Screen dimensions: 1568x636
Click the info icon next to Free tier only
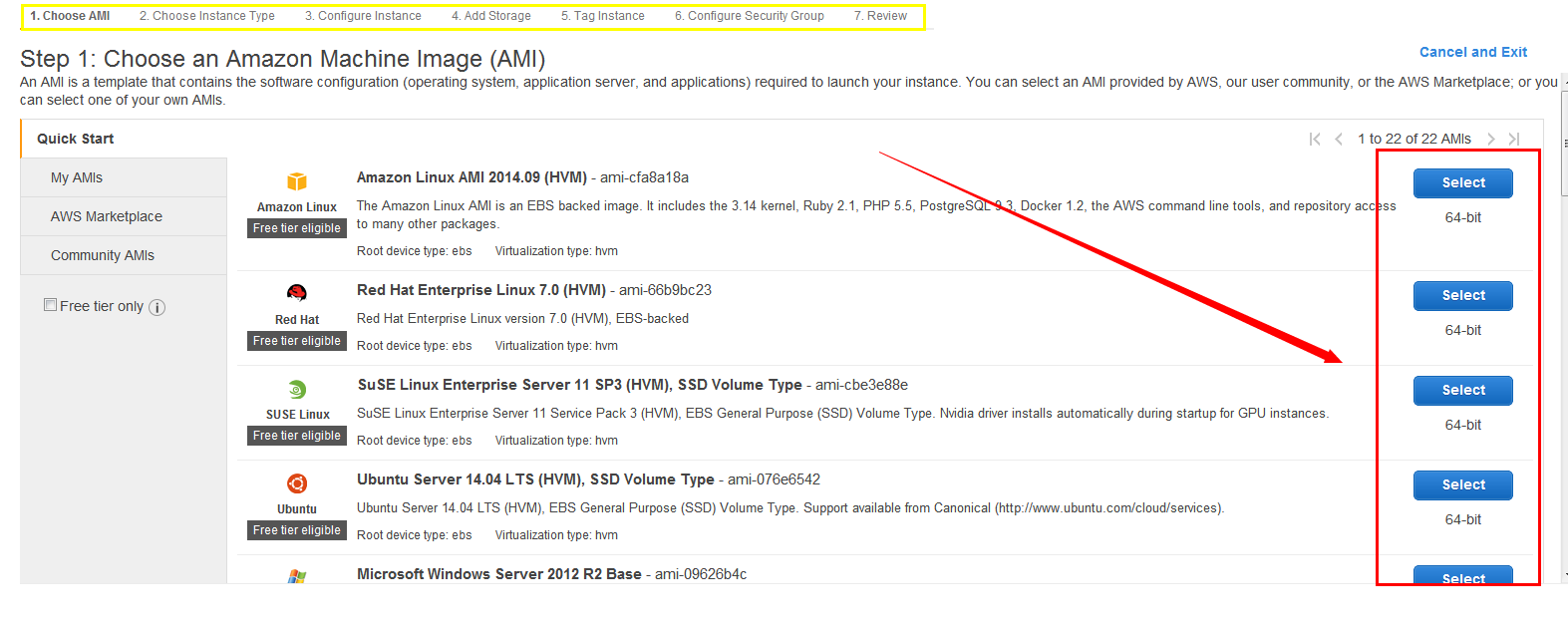157,307
